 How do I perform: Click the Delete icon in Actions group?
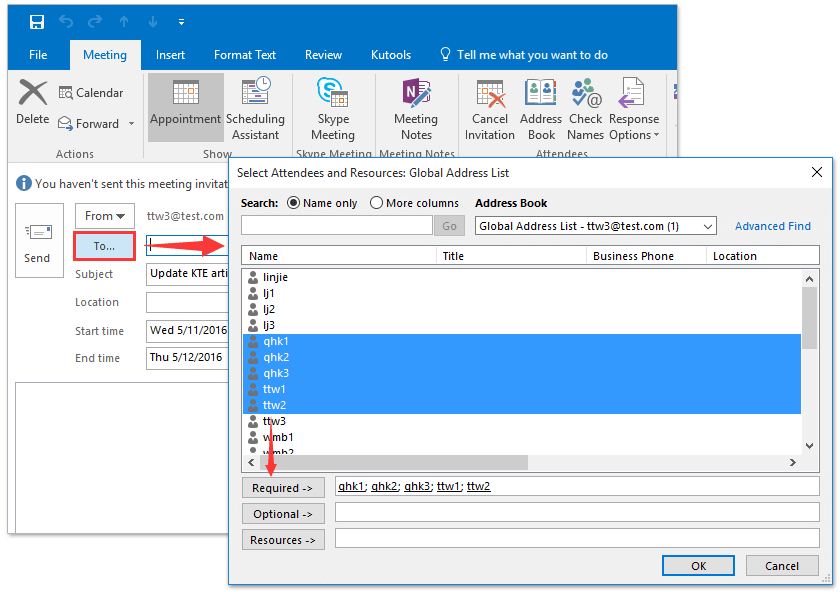pyautogui.click(x=31, y=105)
